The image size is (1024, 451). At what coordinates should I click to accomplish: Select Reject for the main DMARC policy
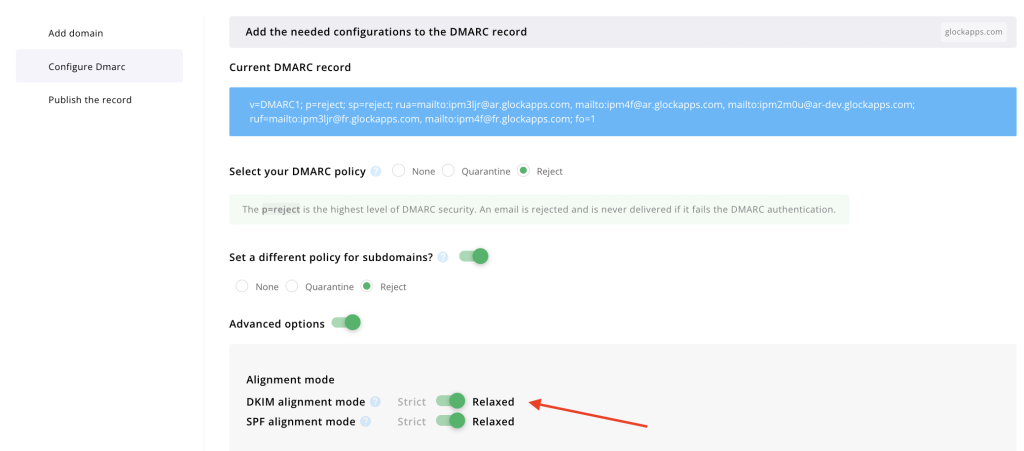pos(524,171)
